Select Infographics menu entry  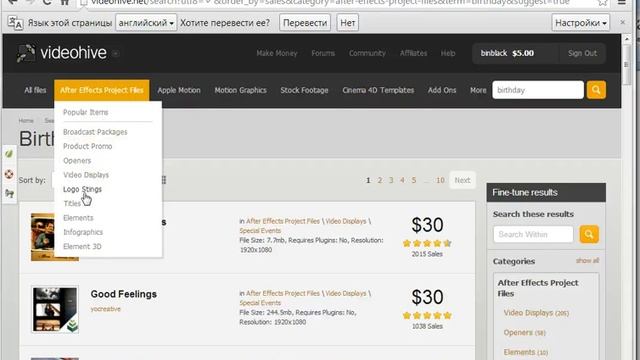click(83, 232)
